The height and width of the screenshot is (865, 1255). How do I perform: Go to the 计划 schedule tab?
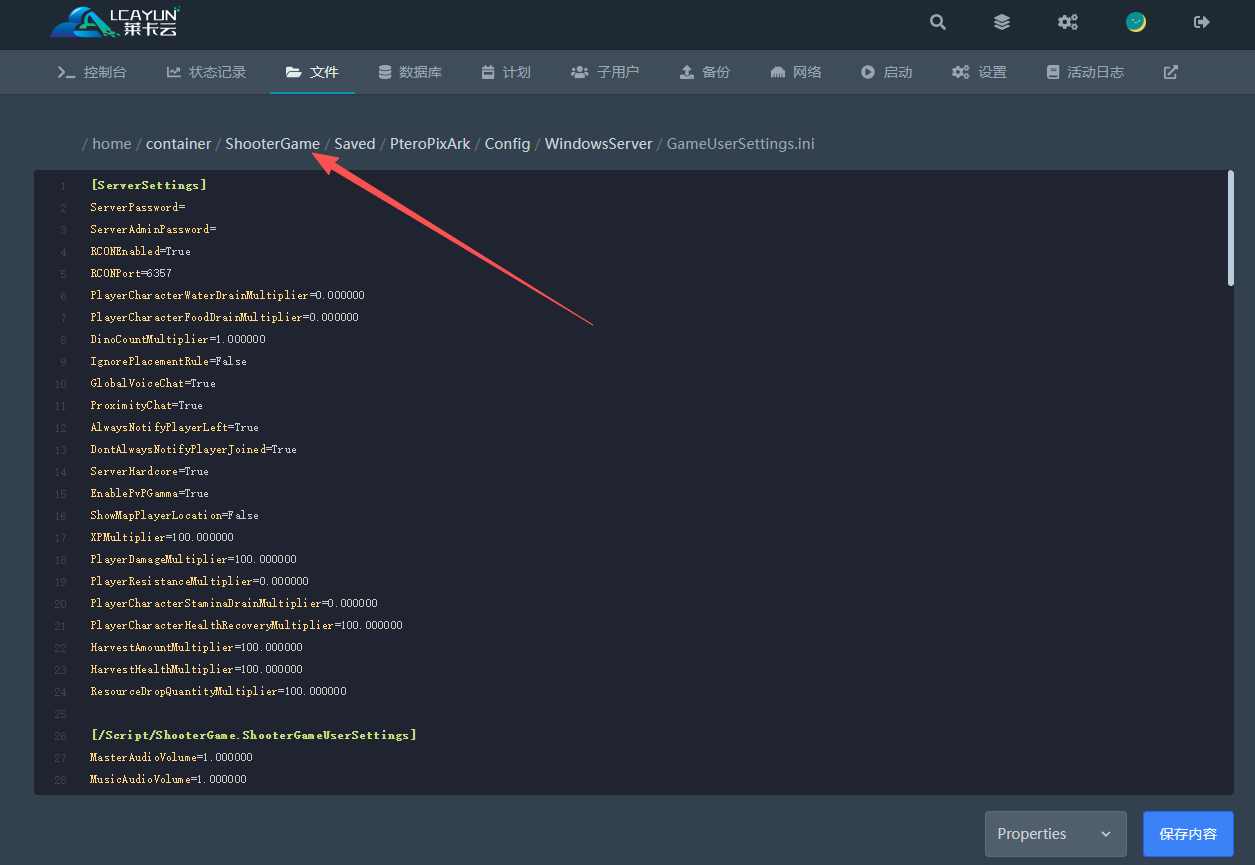point(506,72)
